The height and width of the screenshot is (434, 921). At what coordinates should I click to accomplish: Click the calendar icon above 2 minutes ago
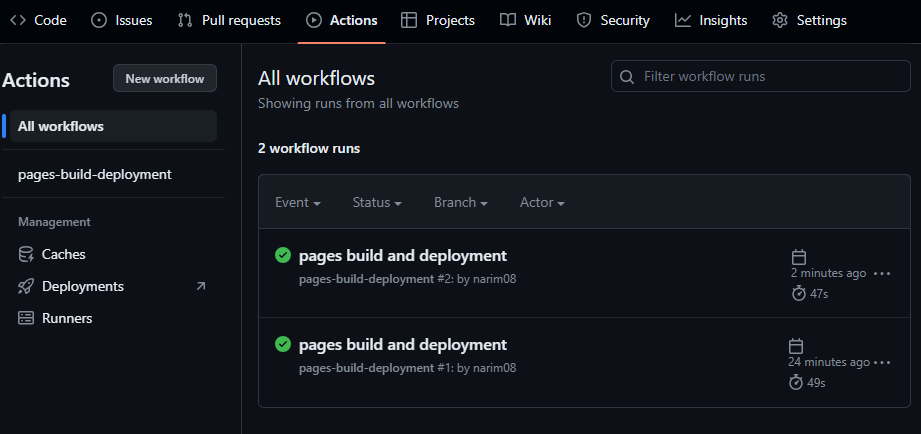[x=799, y=257]
